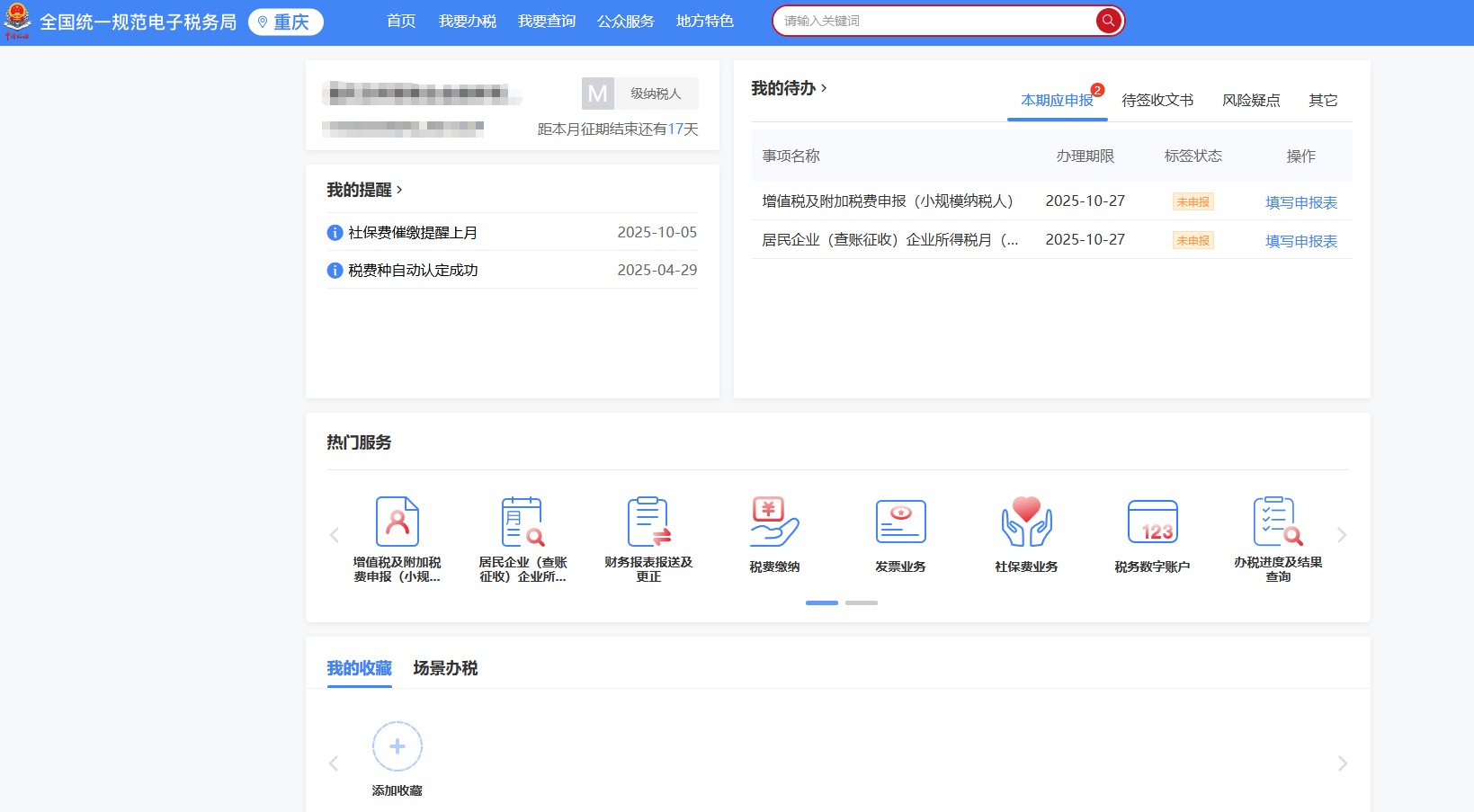The height and width of the screenshot is (812, 1474).
Task: Click the red badge showing 2
Action: tap(1097, 90)
